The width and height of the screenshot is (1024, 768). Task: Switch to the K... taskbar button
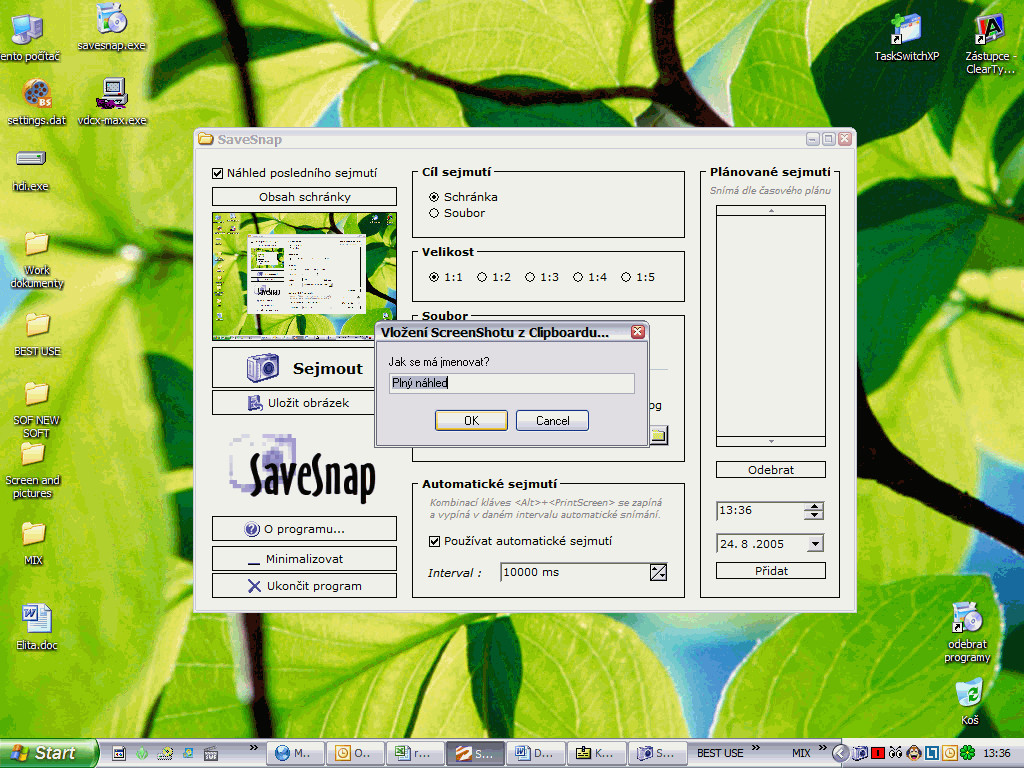(595, 753)
